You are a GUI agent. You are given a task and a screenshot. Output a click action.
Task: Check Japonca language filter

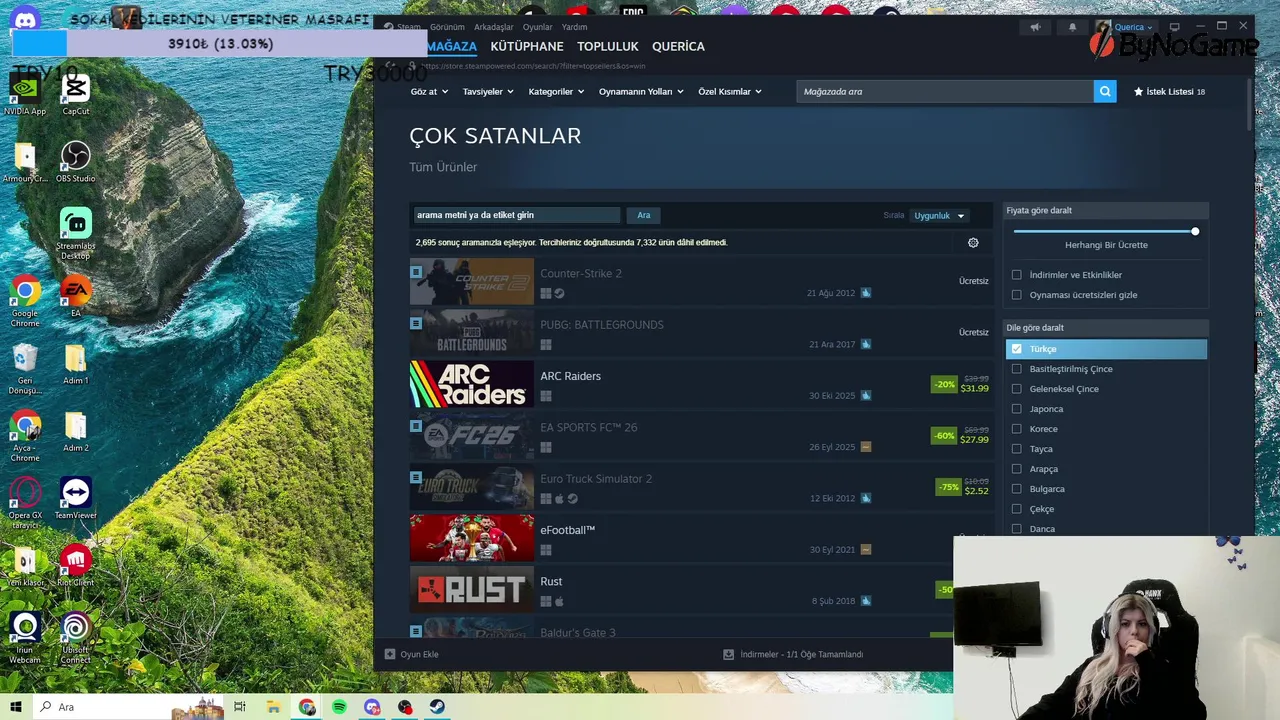point(1017,408)
